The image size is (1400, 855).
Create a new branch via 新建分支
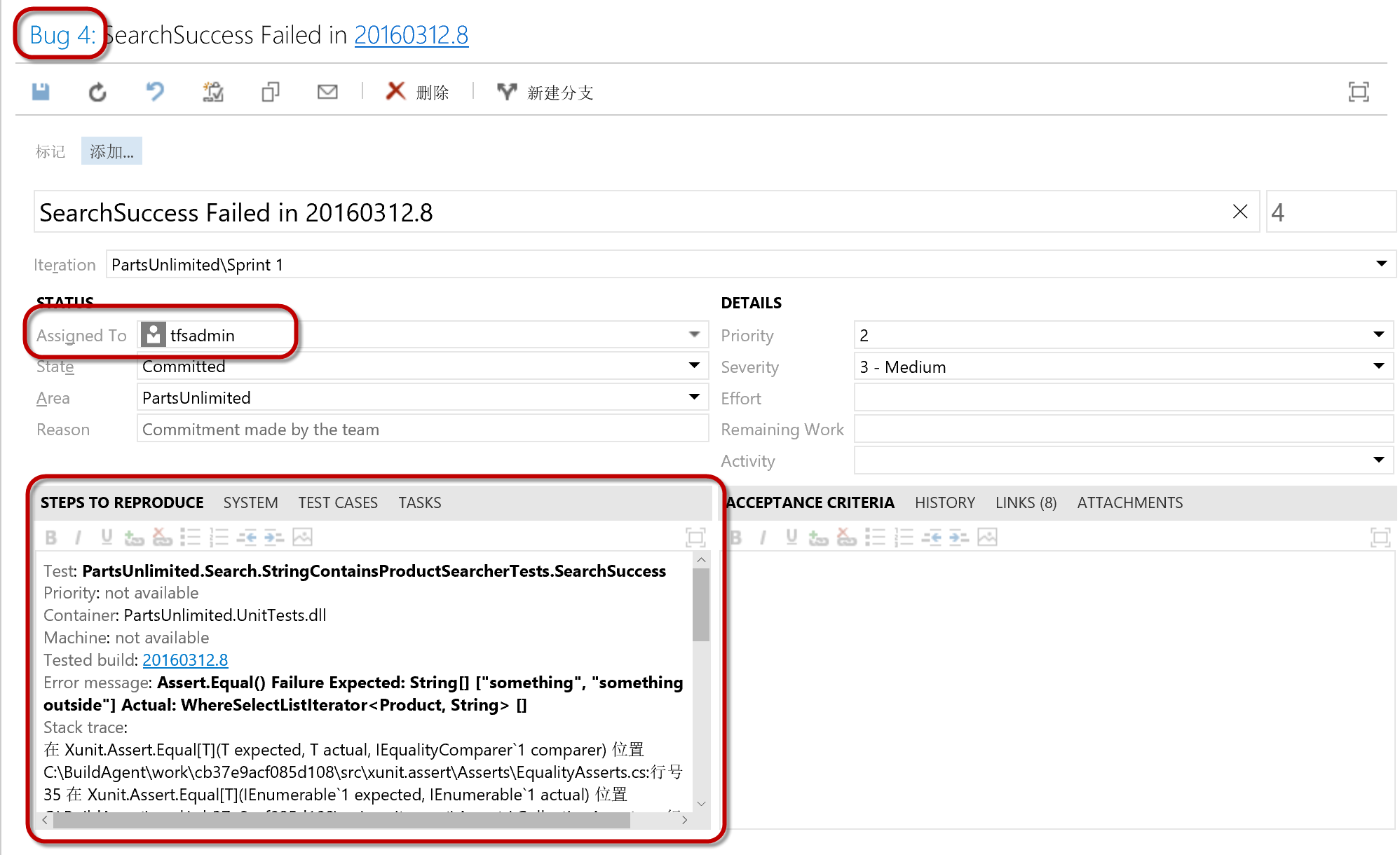click(545, 92)
